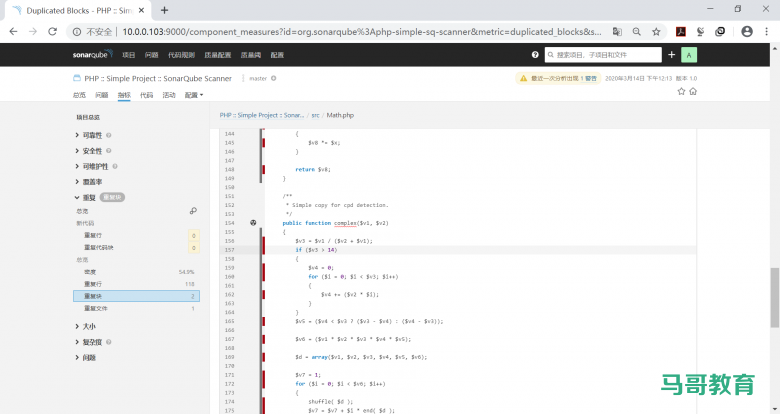Click the warning triangle icon in analysis notice

(523, 78)
